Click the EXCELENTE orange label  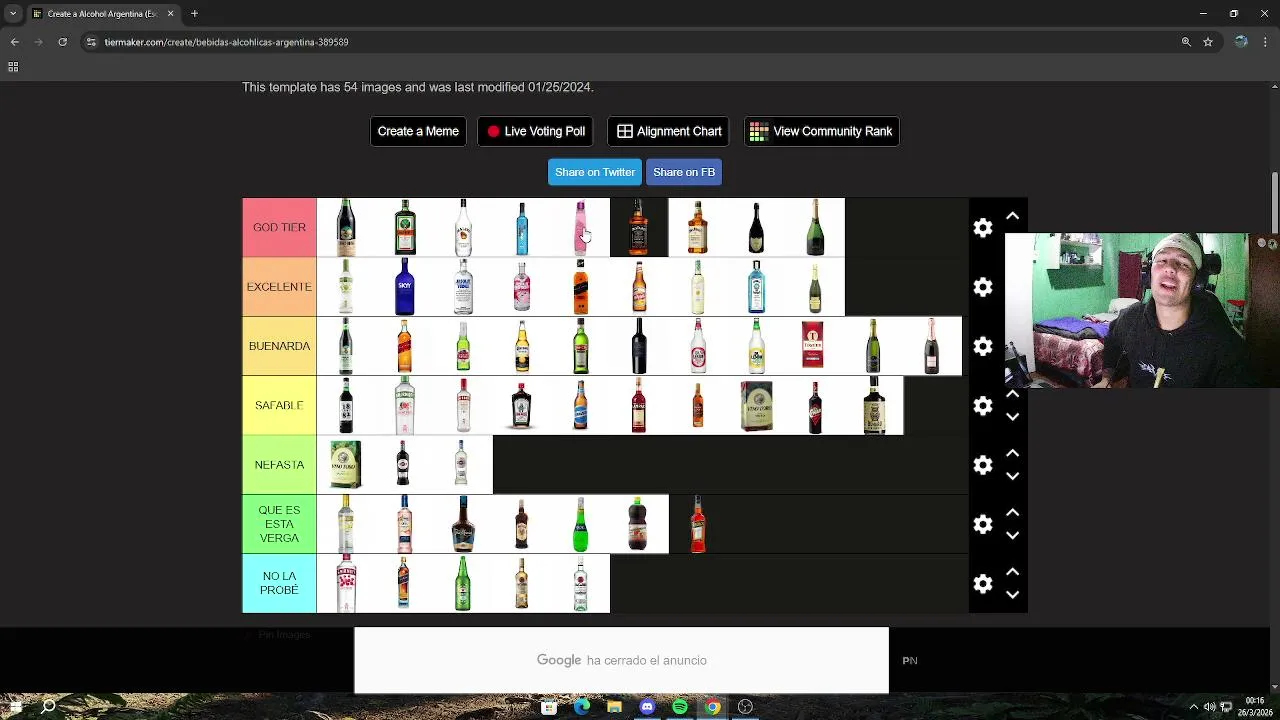279,287
